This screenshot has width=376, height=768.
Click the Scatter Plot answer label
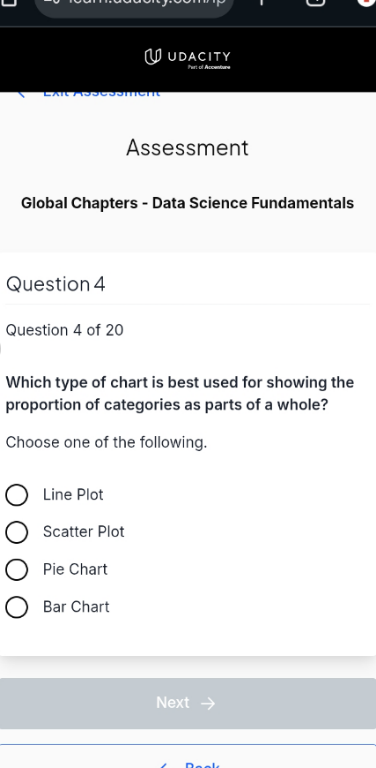pos(84,531)
